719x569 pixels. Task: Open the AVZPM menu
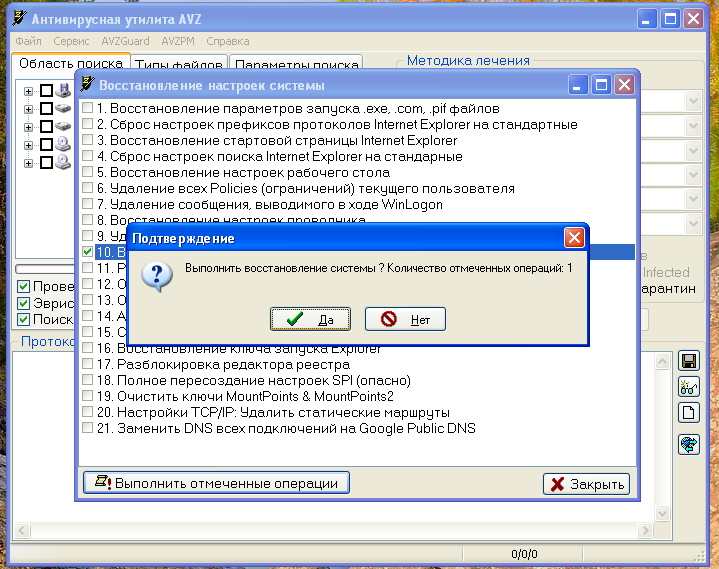pyautogui.click(x=178, y=41)
